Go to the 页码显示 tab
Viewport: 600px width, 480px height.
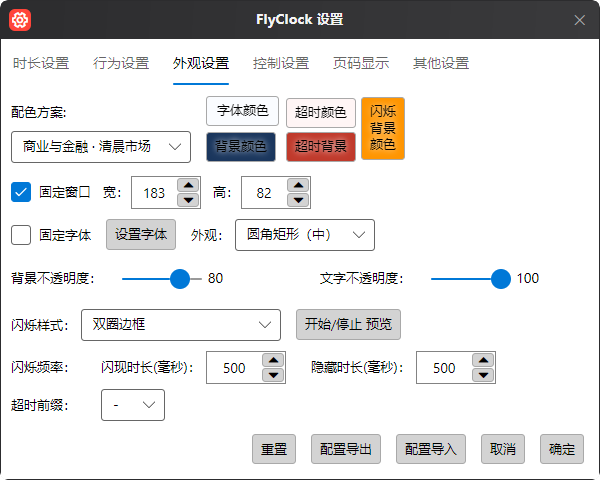tap(361, 63)
